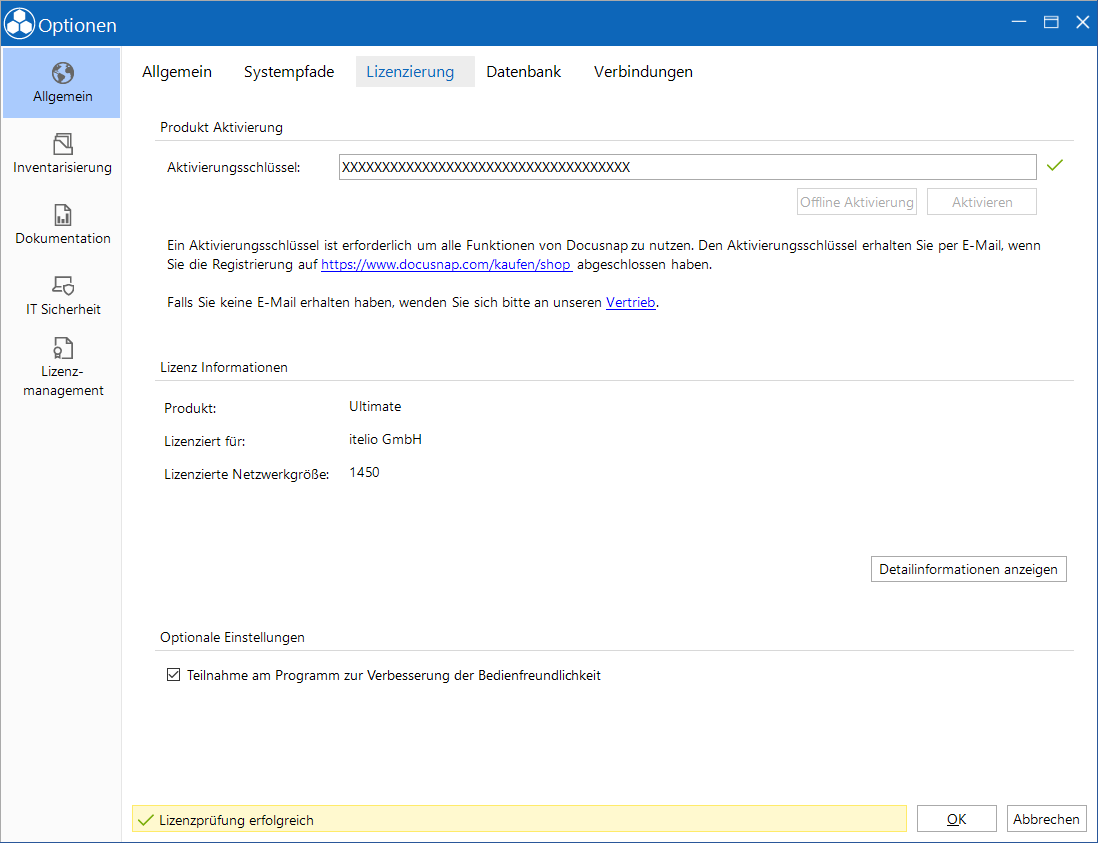This screenshot has width=1098, height=843.
Task: Switch to the Systempfade tab
Action: [x=289, y=71]
